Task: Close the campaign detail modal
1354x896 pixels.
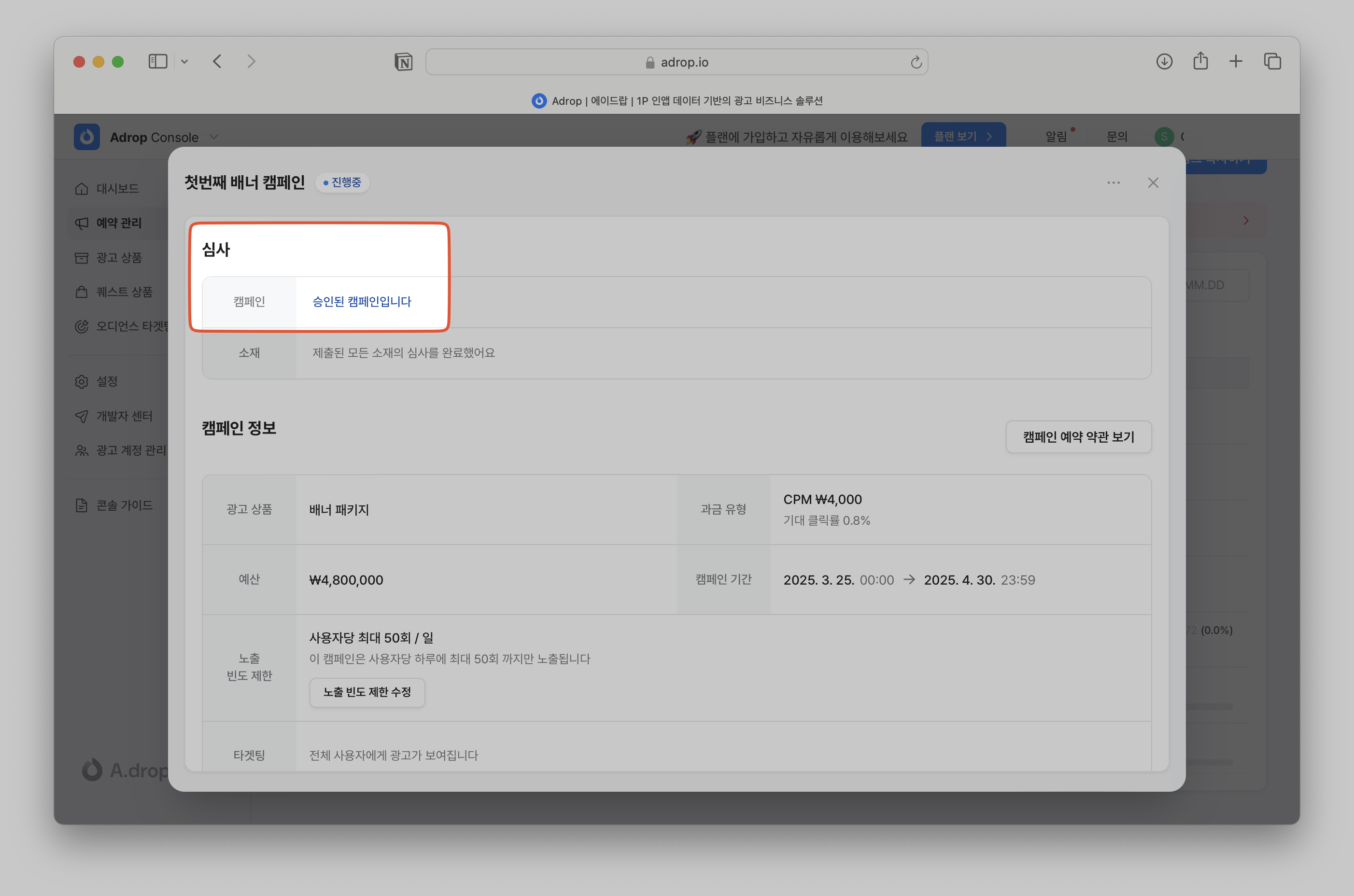Action: pyautogui.click(x=1153, y=183)
